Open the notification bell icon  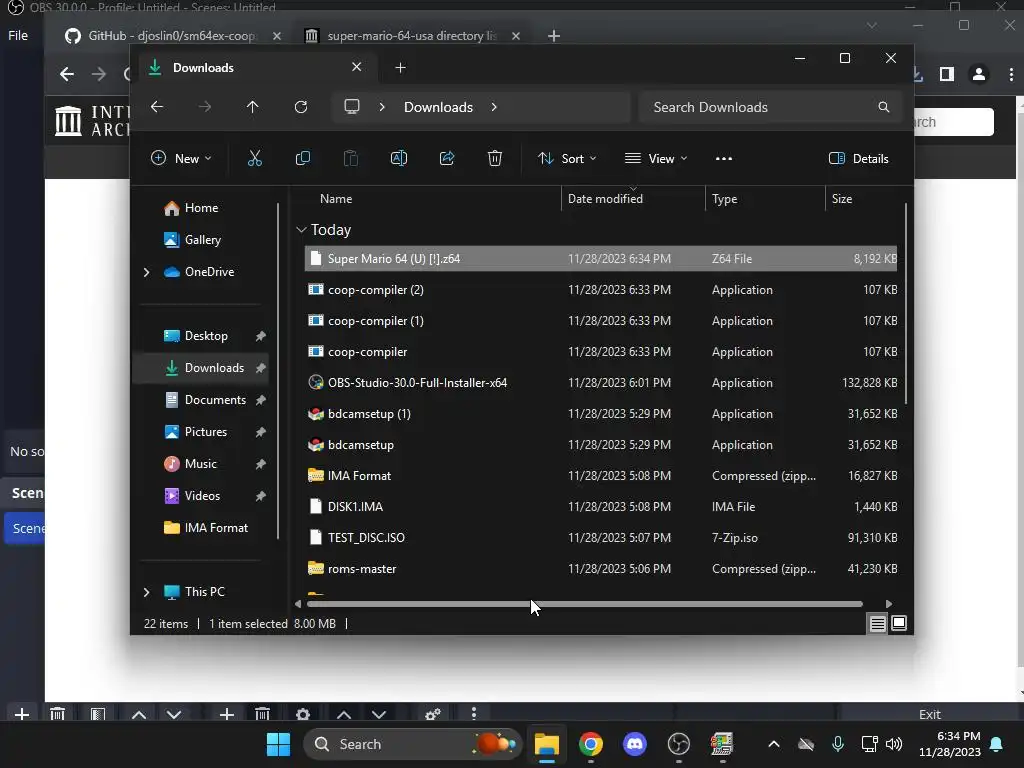(997, 744)
